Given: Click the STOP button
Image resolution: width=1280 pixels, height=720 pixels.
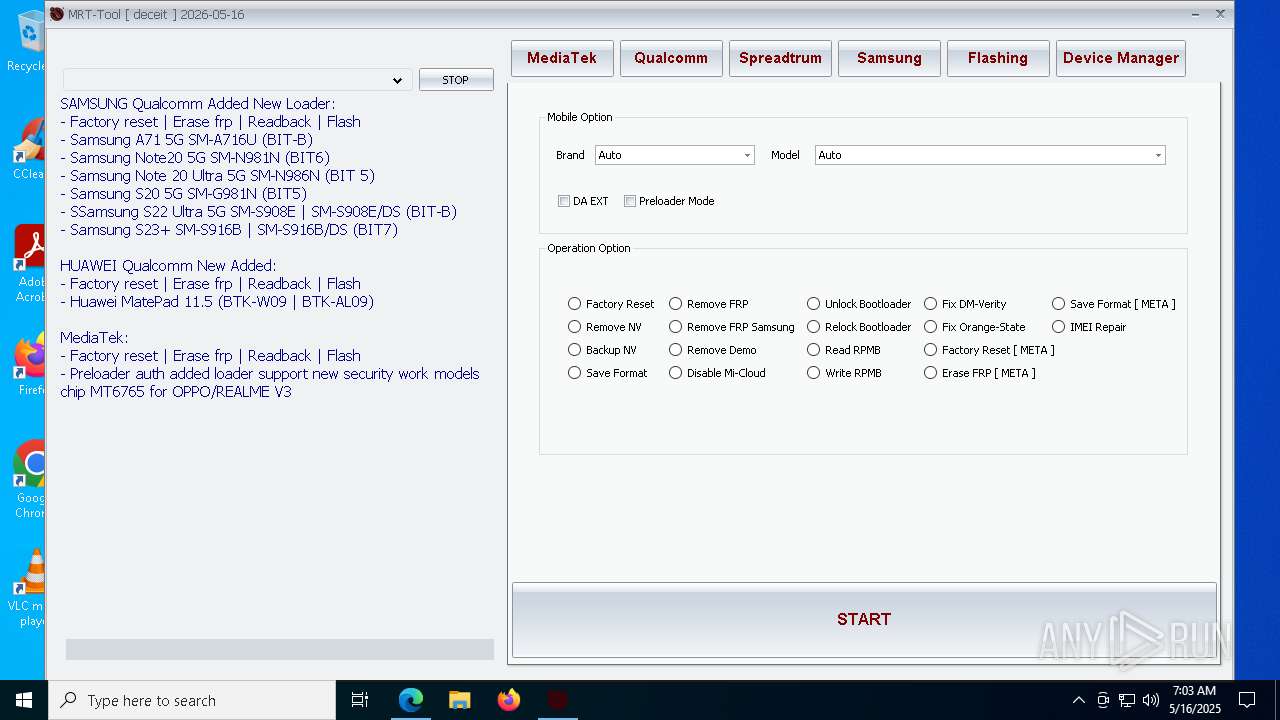Looking at the screenshot, I should click(456, 80).
